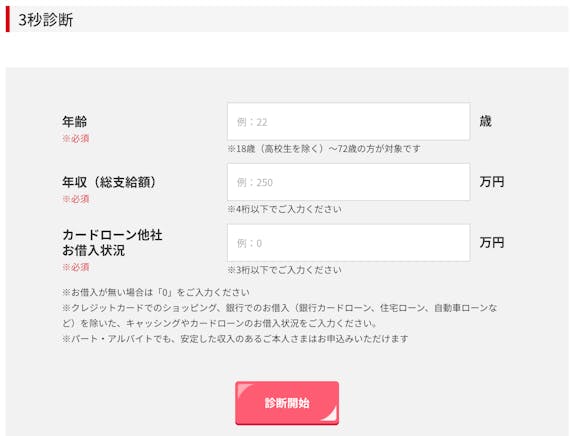570x436 pixels.
Task: Click the ※4桁以下でご入力ください hint
Action: point(285,209)
